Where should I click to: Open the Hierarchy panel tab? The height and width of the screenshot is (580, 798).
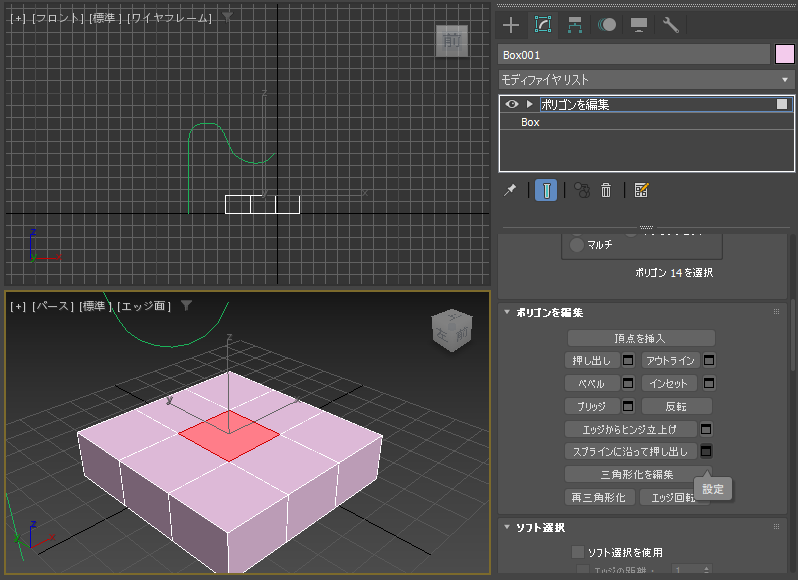point(575,25)
